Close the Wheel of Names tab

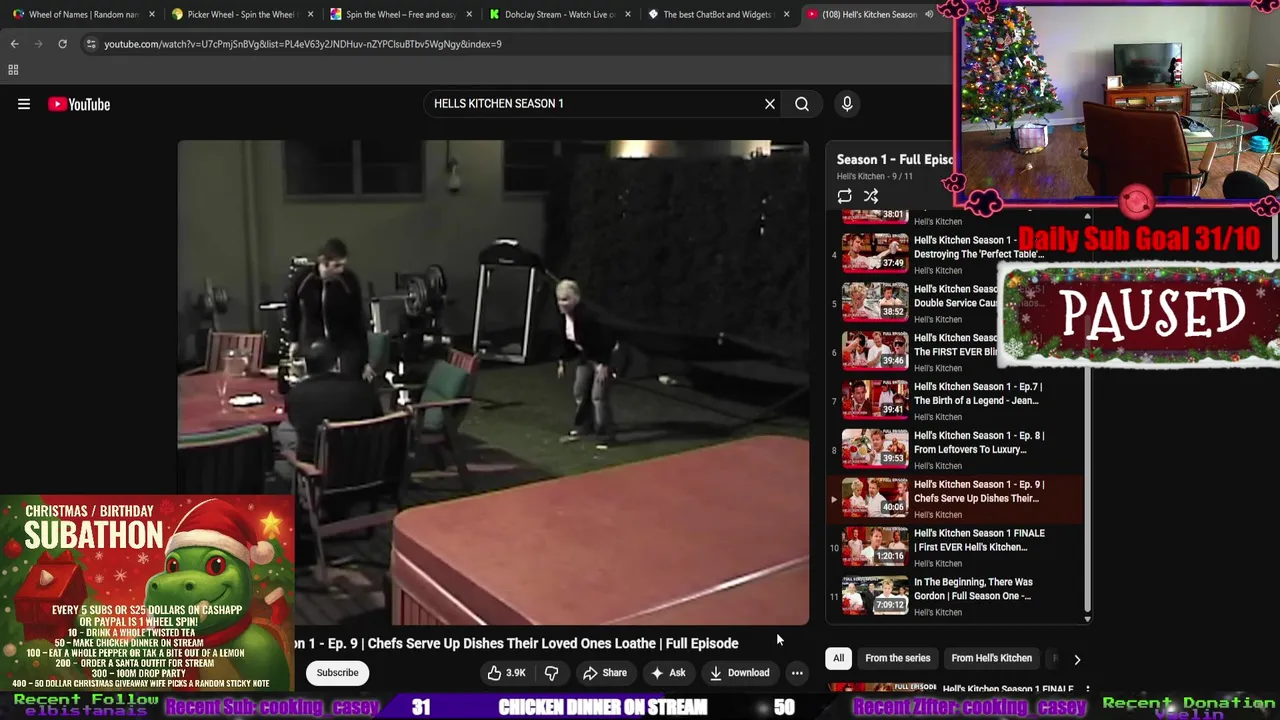pyautogui.click(x=151, y=14)
